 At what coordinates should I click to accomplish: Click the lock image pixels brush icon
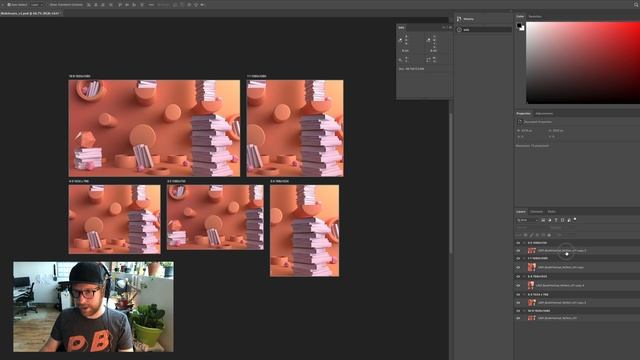tap(531, 235)
